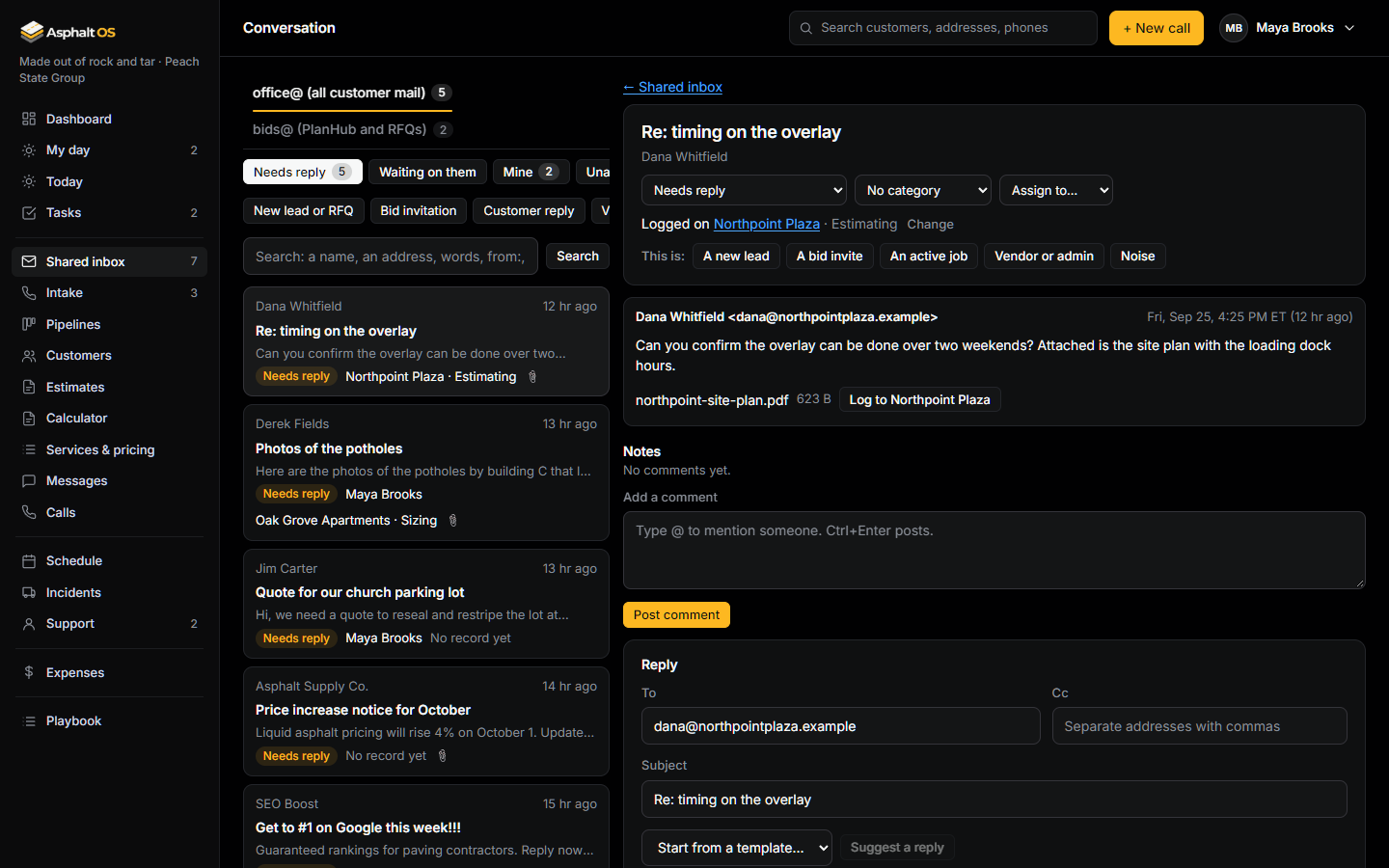
Task: Mark conversation as A bid invite
Action: (x=830, y=256)
